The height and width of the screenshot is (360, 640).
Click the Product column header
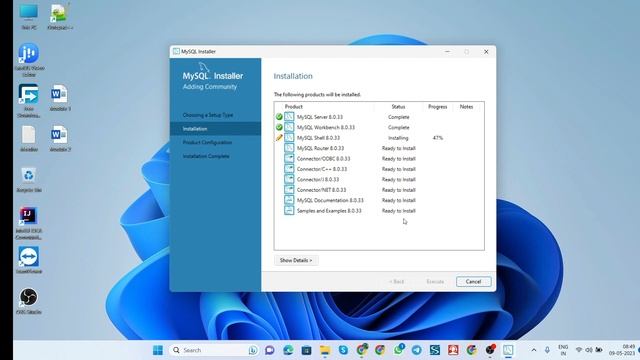point(293,107)
